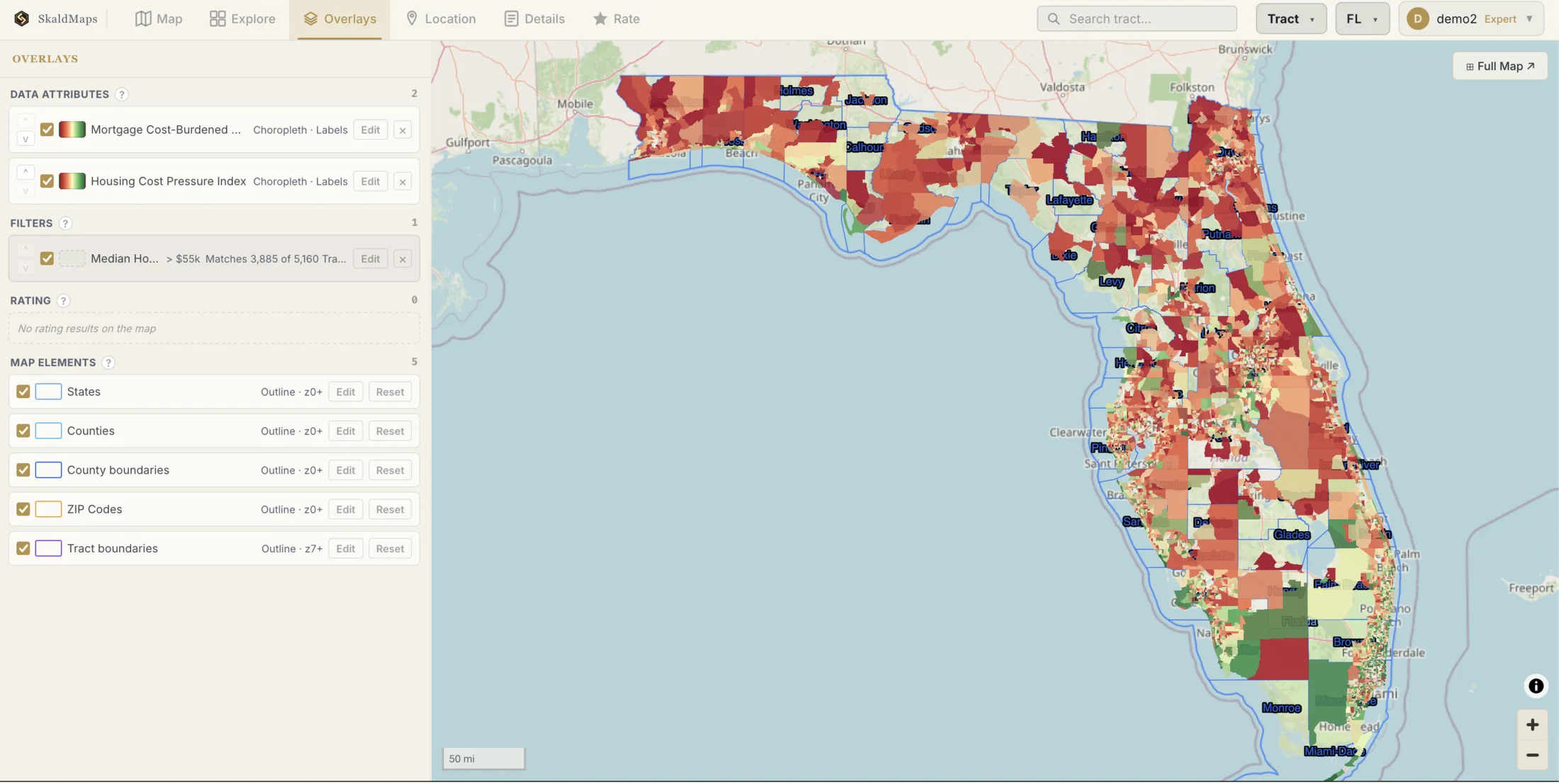The width and height of the screenshot is (1559, 784).
Task: Open the Details tab
Action: click(534, 18)
